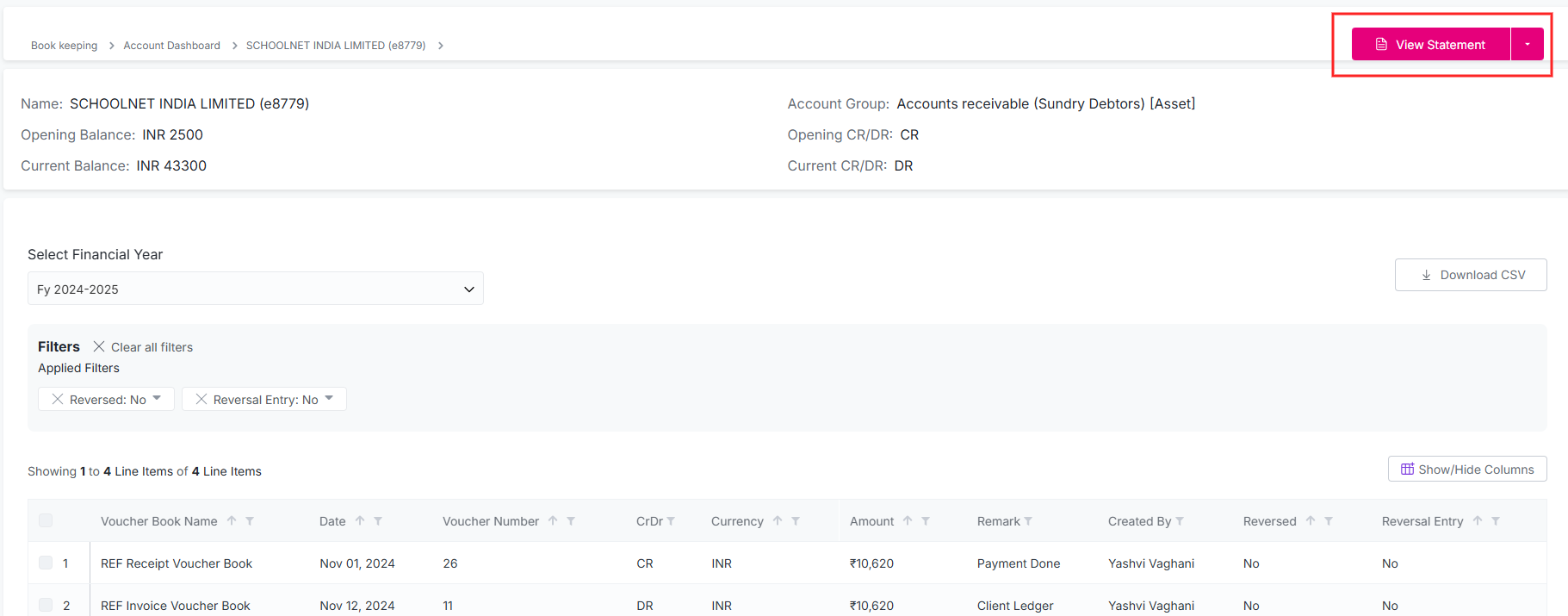Filter the Voucher Number column

[x=571, y=521]
